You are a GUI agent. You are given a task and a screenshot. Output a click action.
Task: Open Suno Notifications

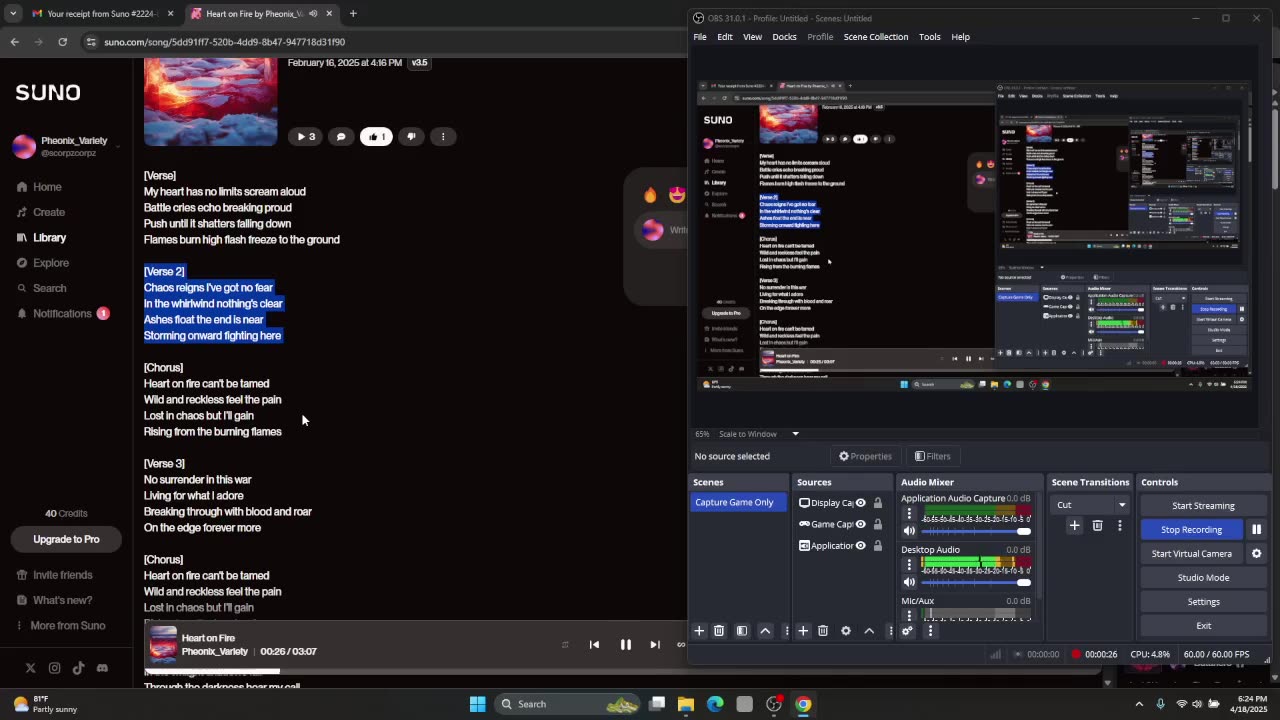point(62,313)
